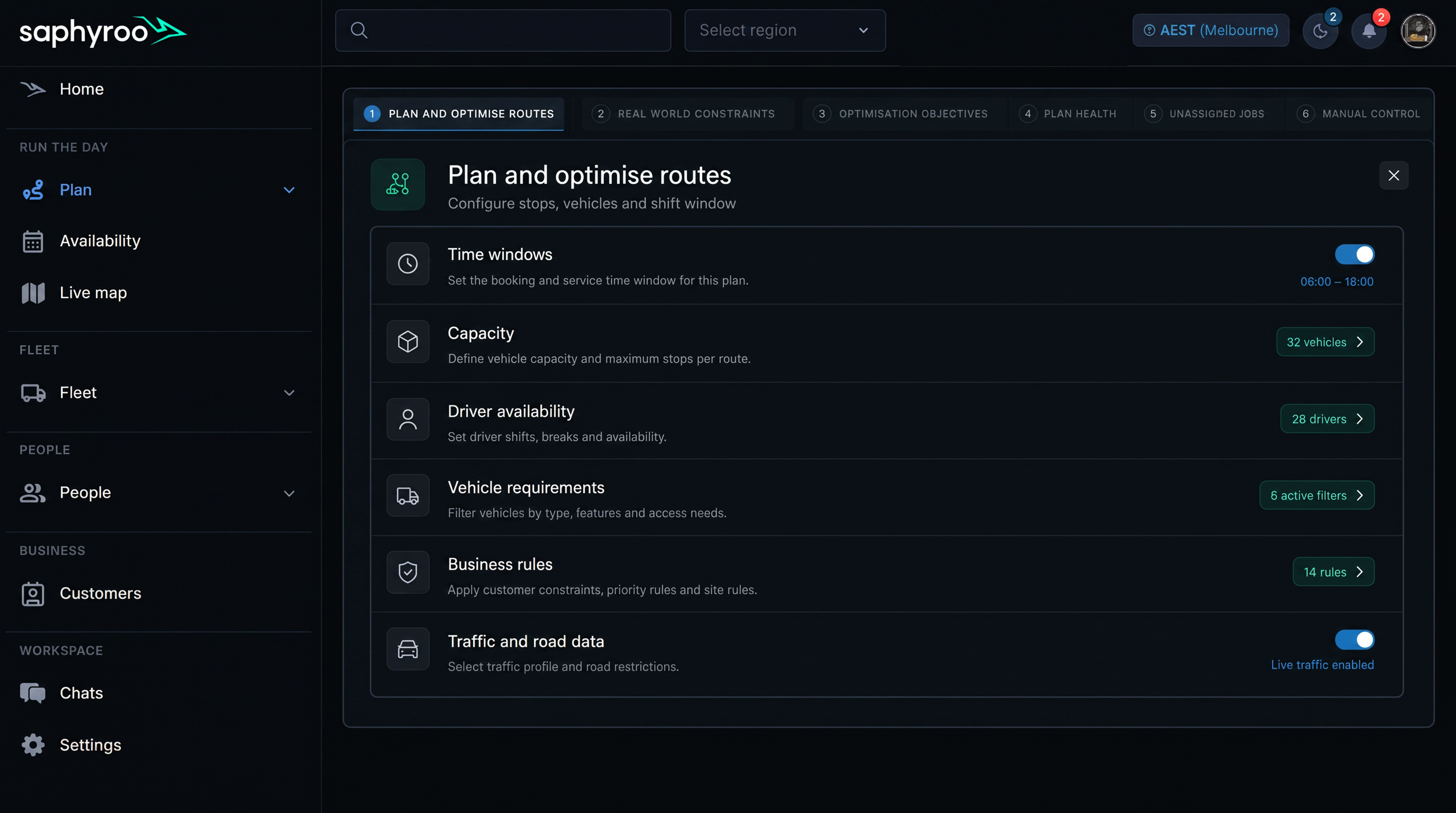Open notifications bell icon
Image resolution: width=1456 pixels, height=813 pixels.
point(1368,30)
